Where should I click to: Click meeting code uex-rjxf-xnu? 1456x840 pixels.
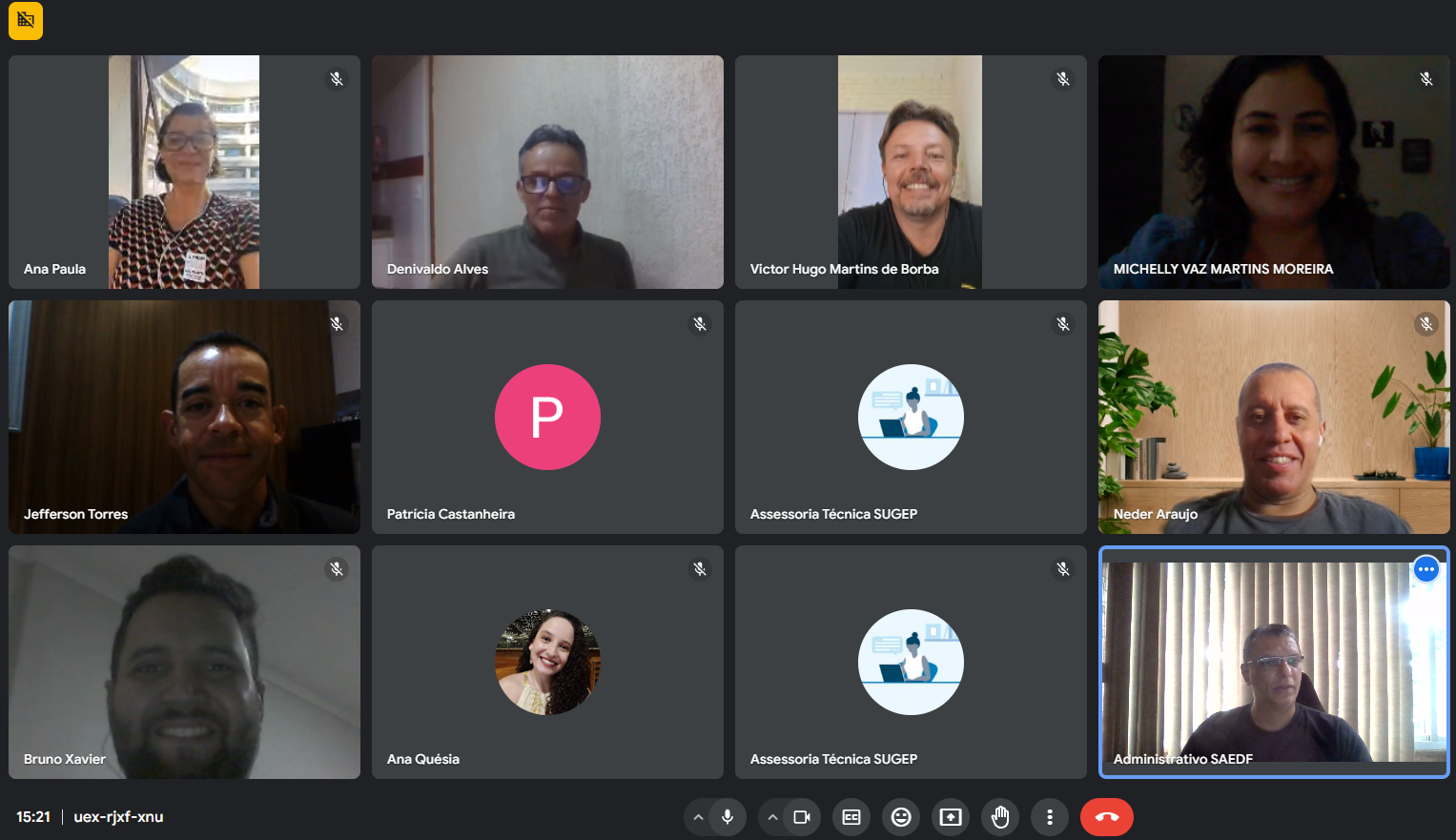118,817
